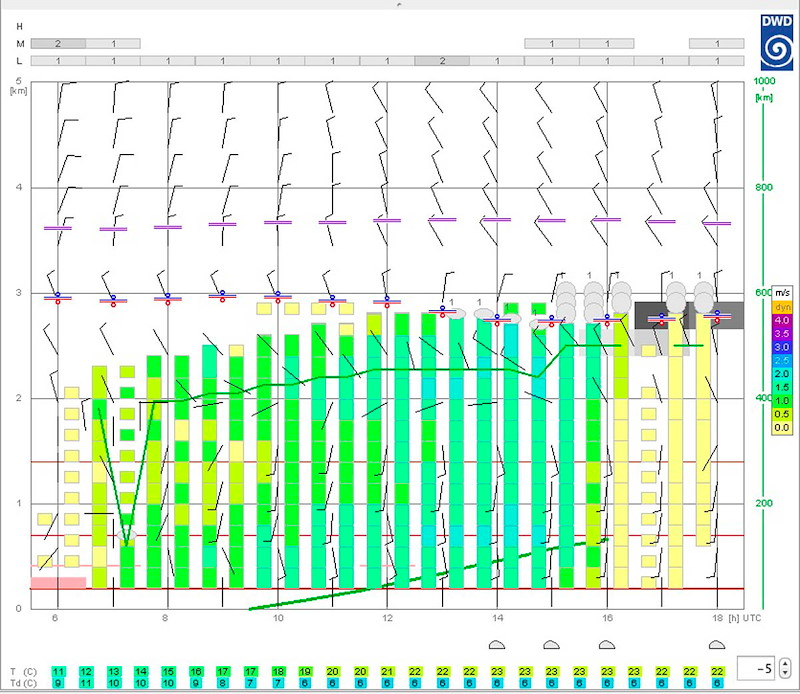The image size is (800, 694).
Task: Click the 1.5 m/s legend swatch
Action: tap(782, 387)
